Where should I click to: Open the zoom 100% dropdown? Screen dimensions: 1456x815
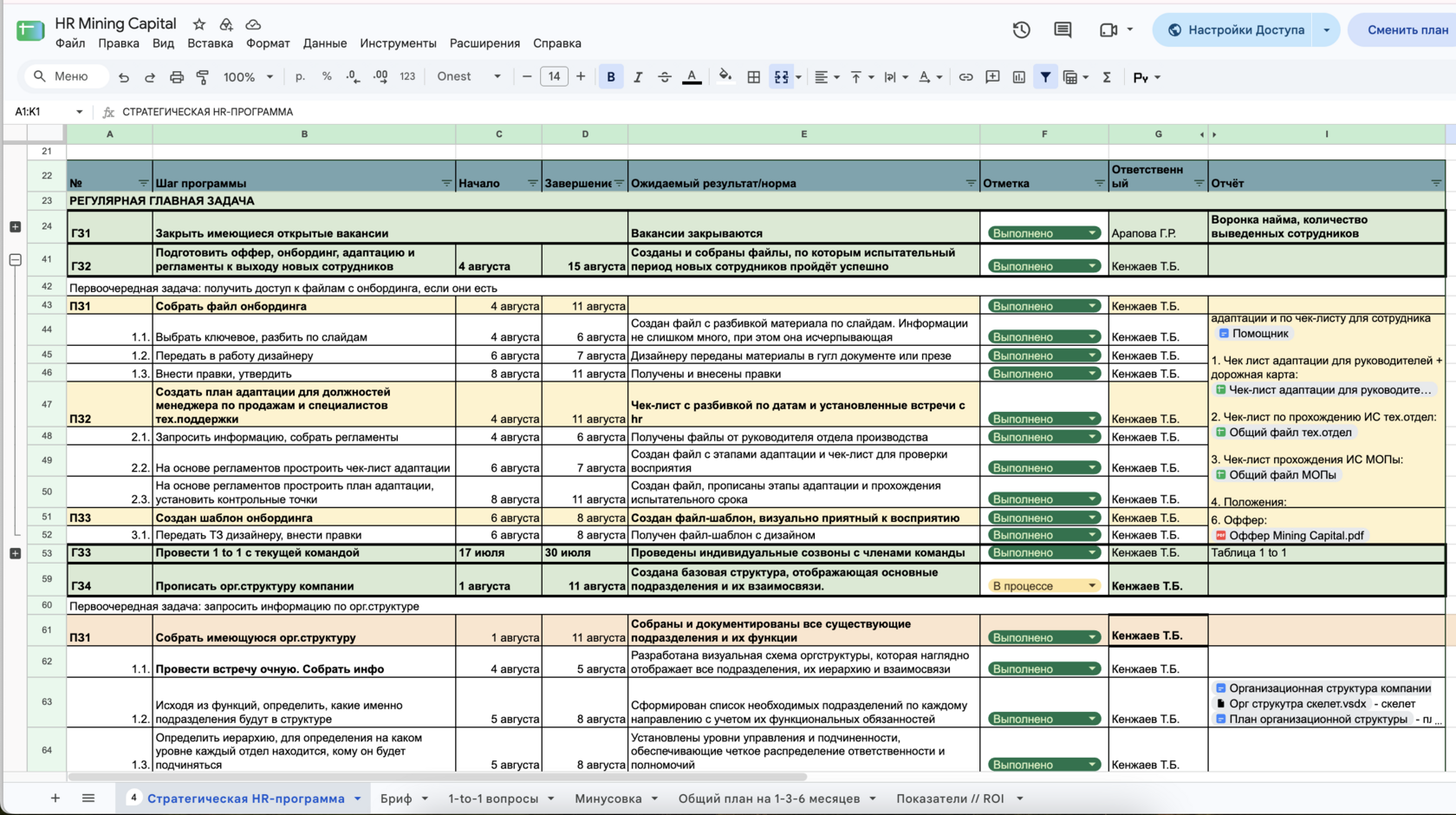coord(248,77)
